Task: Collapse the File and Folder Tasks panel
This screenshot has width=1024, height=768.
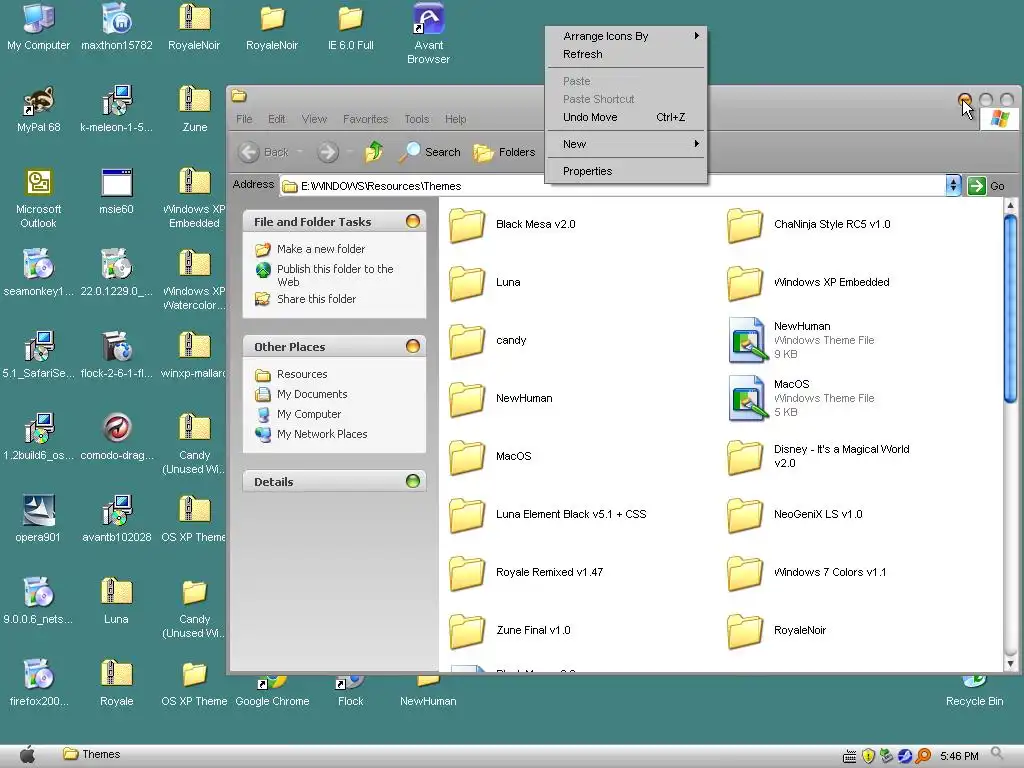Action: pos(413,221)
